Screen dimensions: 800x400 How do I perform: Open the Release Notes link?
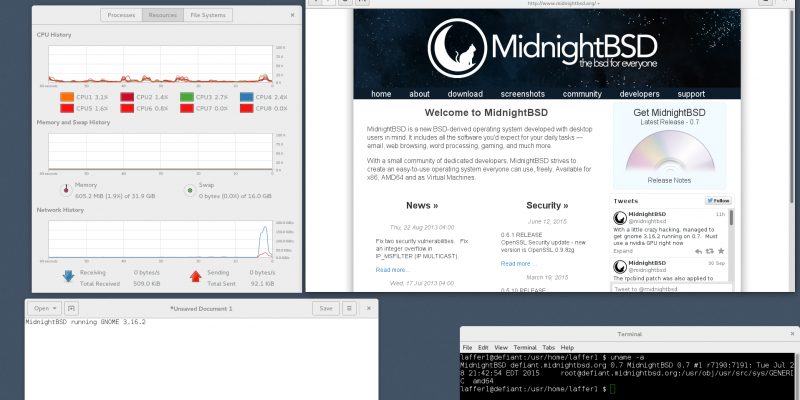point(669,181)
